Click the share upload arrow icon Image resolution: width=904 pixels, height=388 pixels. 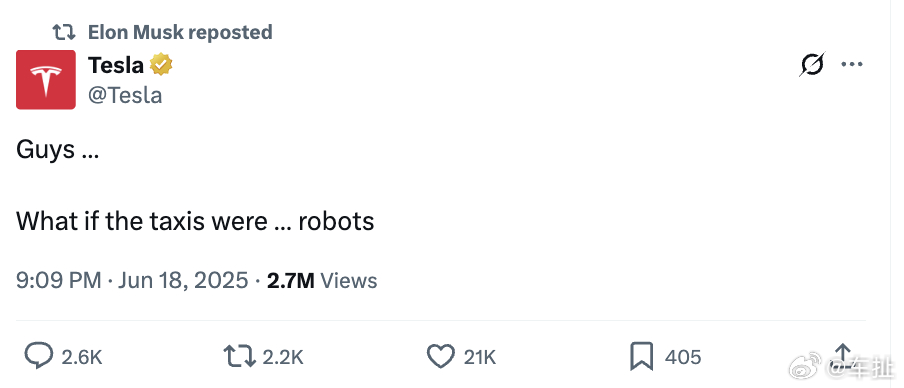(x=842, y=355)
